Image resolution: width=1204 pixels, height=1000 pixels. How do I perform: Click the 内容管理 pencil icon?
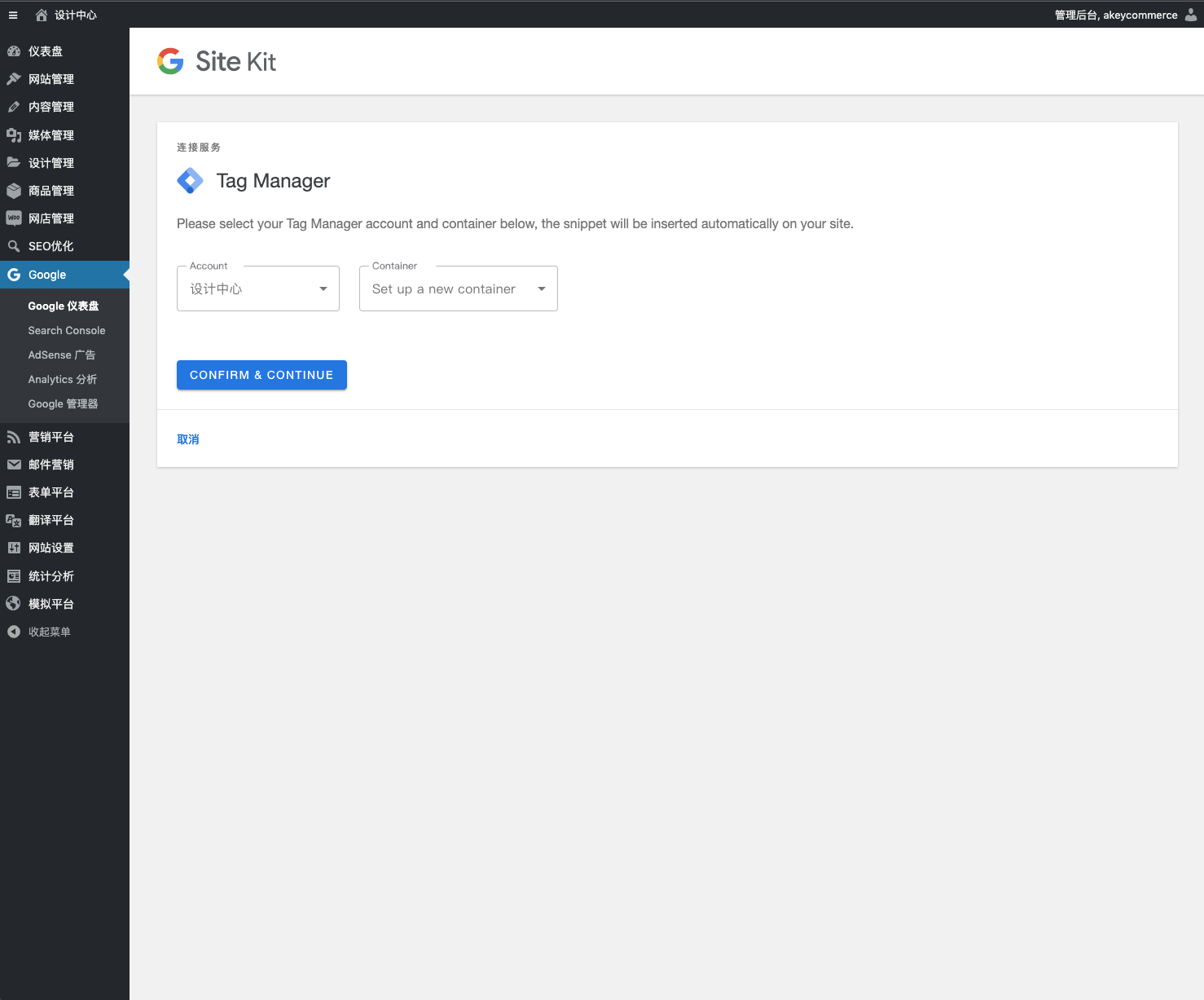14,107
